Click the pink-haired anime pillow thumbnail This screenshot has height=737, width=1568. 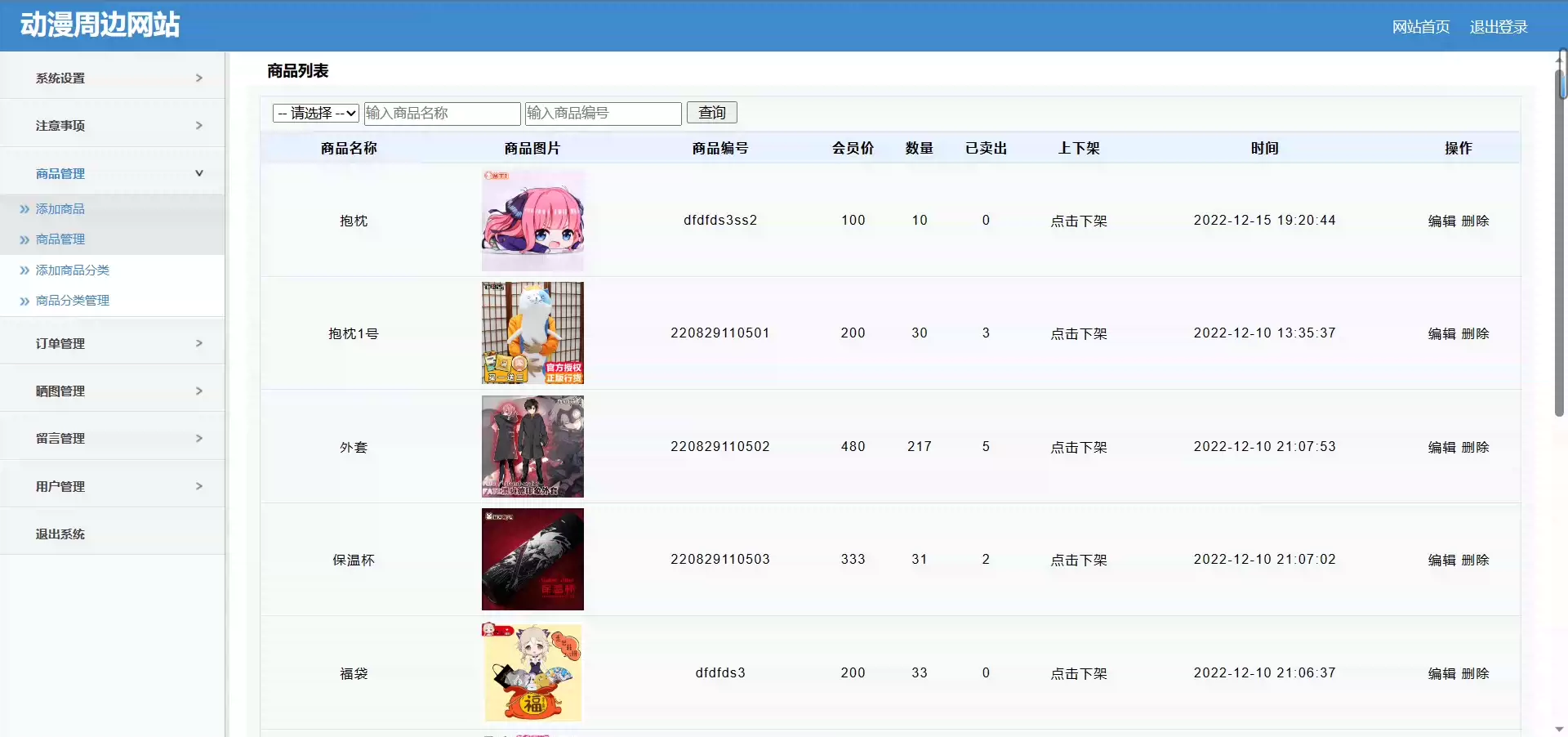click(x=532, y=220)
